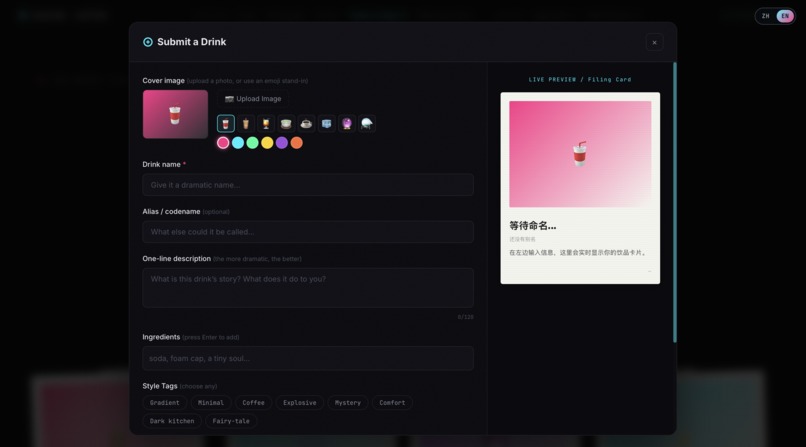
Task: Select the red cup with straw emoji
Action: pyautogui.click(x=226, y=124)
